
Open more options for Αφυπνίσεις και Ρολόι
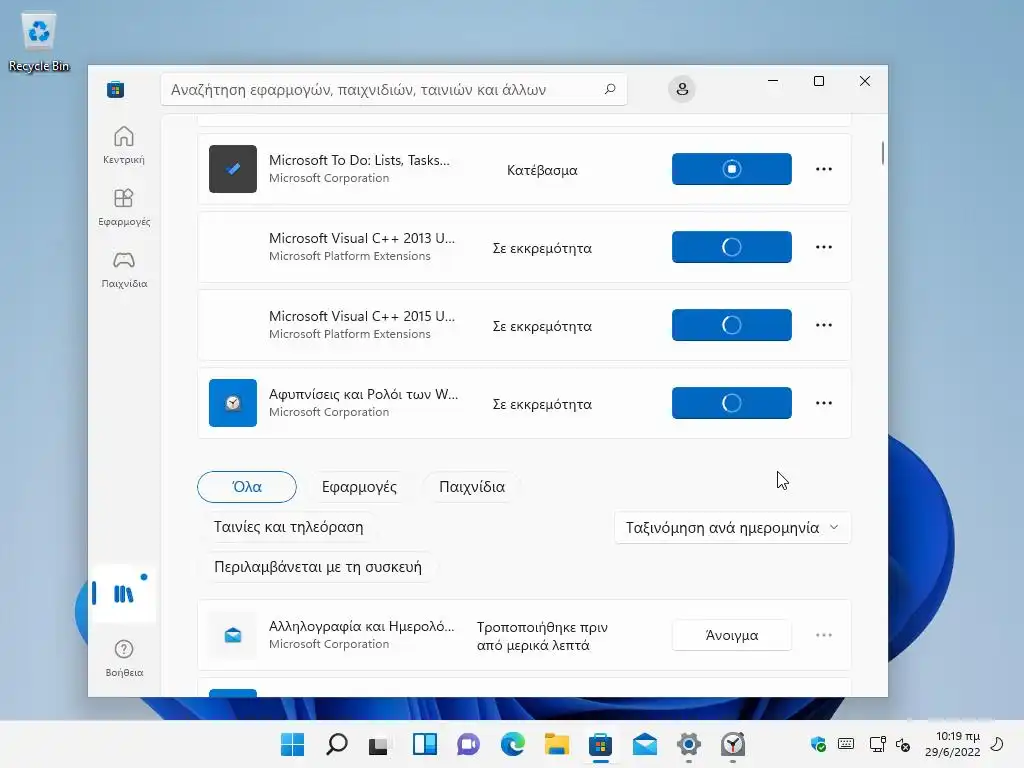click(824, 403)
